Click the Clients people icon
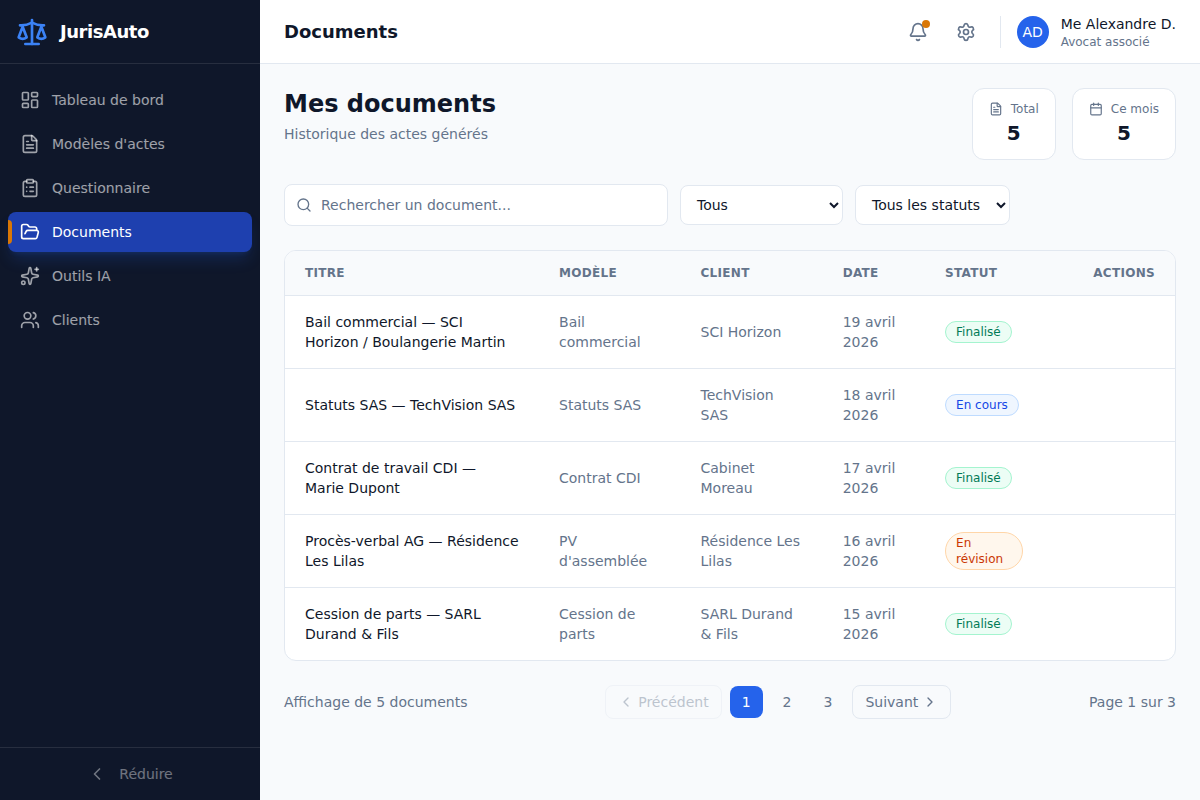1200x800 pixels. coord(30,320)
